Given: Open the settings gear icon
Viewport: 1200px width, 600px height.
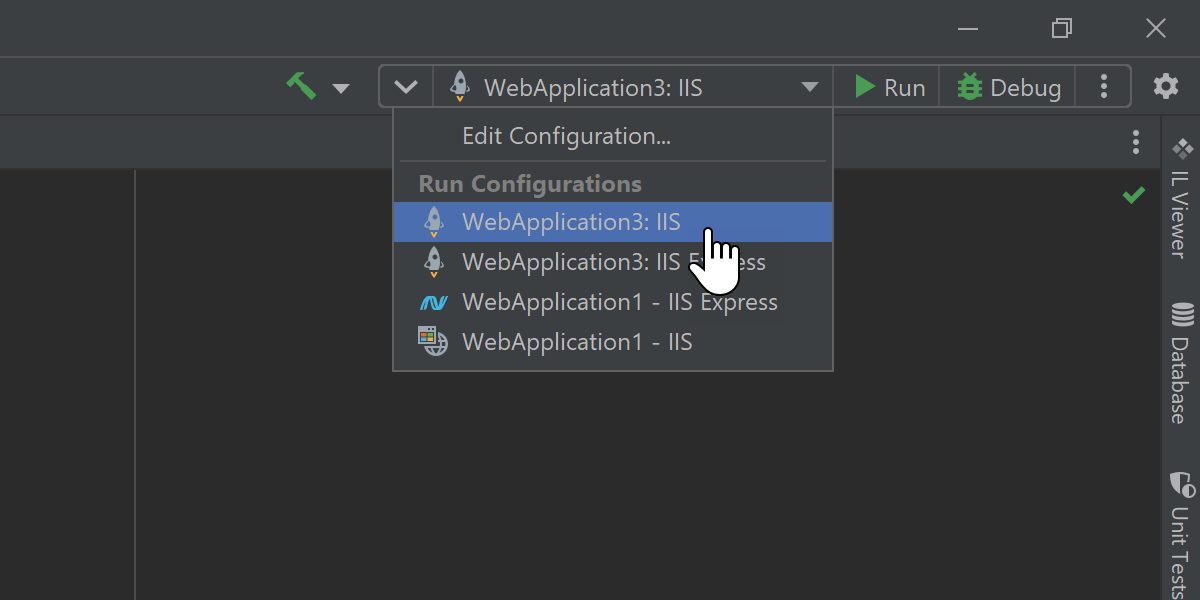Looking at the screenshot, I should pos(1166,86).
